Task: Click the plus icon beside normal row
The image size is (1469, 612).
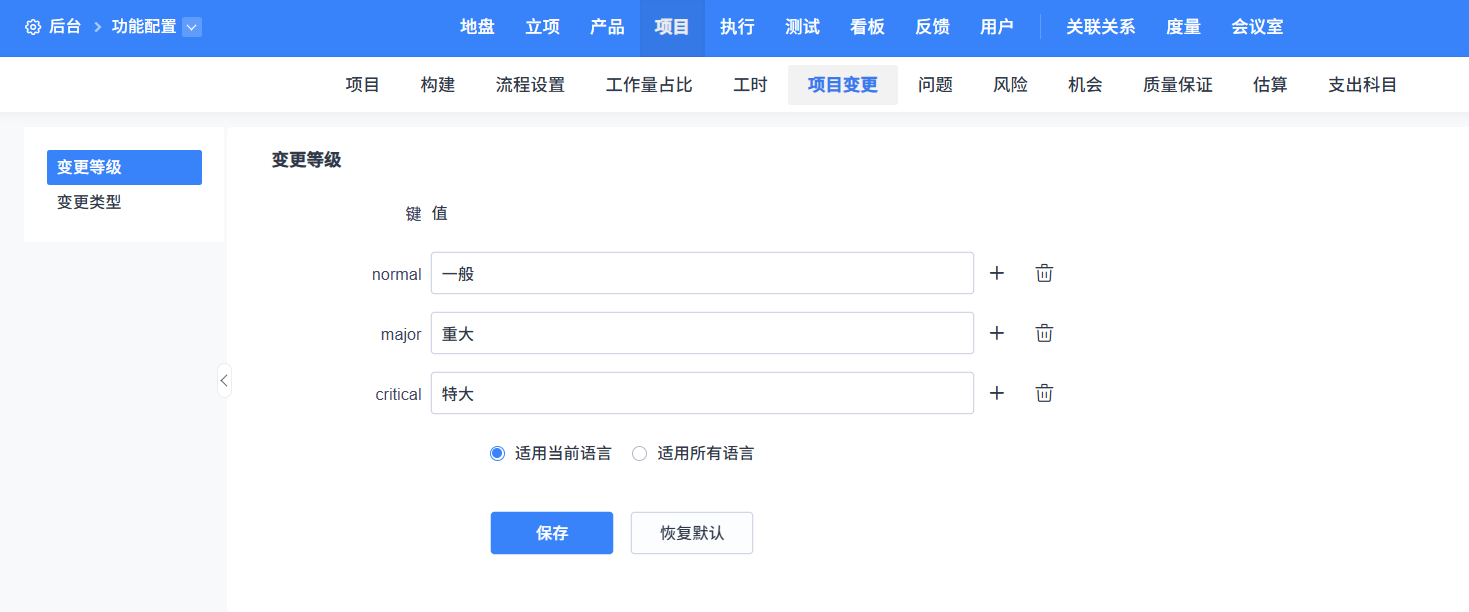Action: click(x=996, y=273)
